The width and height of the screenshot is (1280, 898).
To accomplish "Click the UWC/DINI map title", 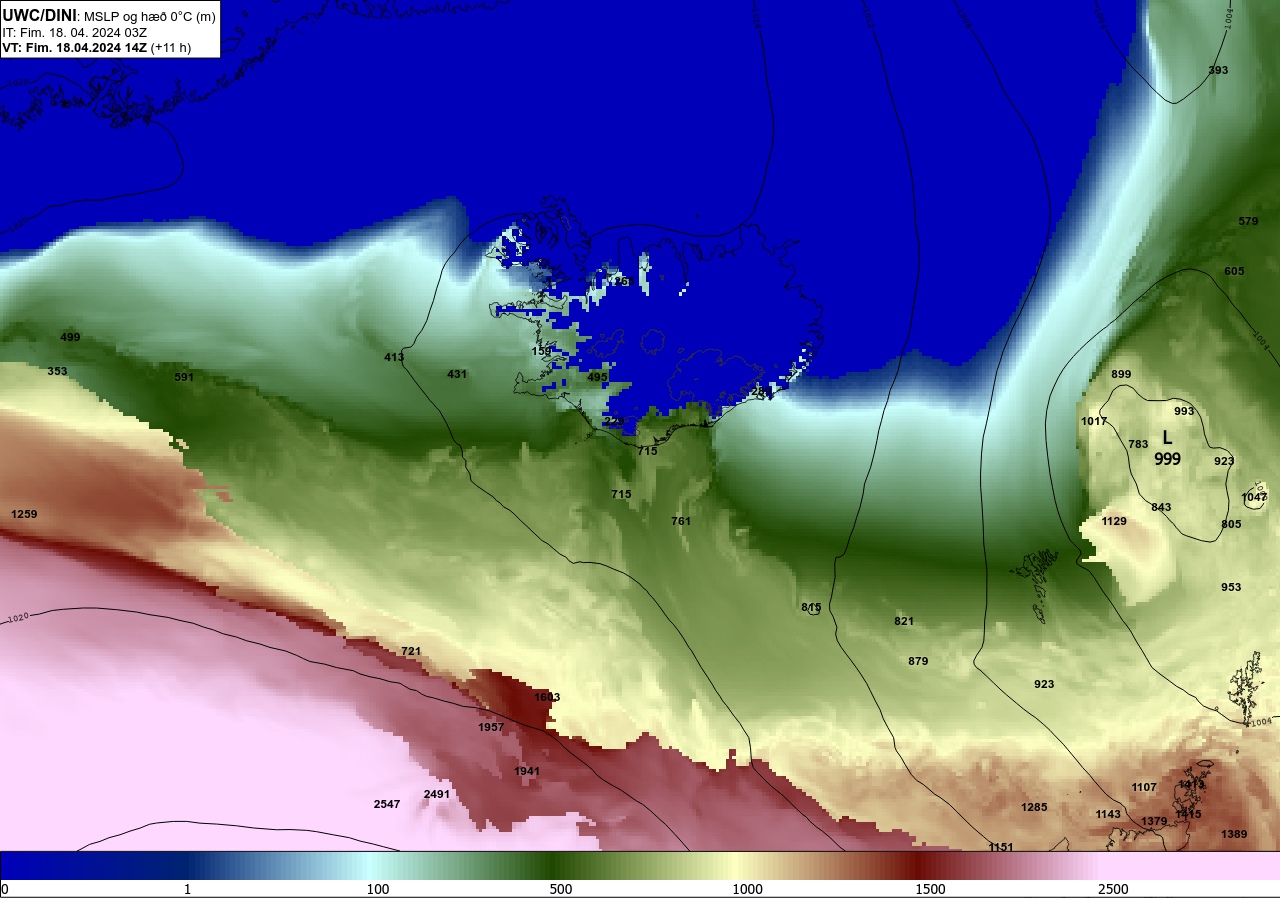I will [x=108, y=15].
